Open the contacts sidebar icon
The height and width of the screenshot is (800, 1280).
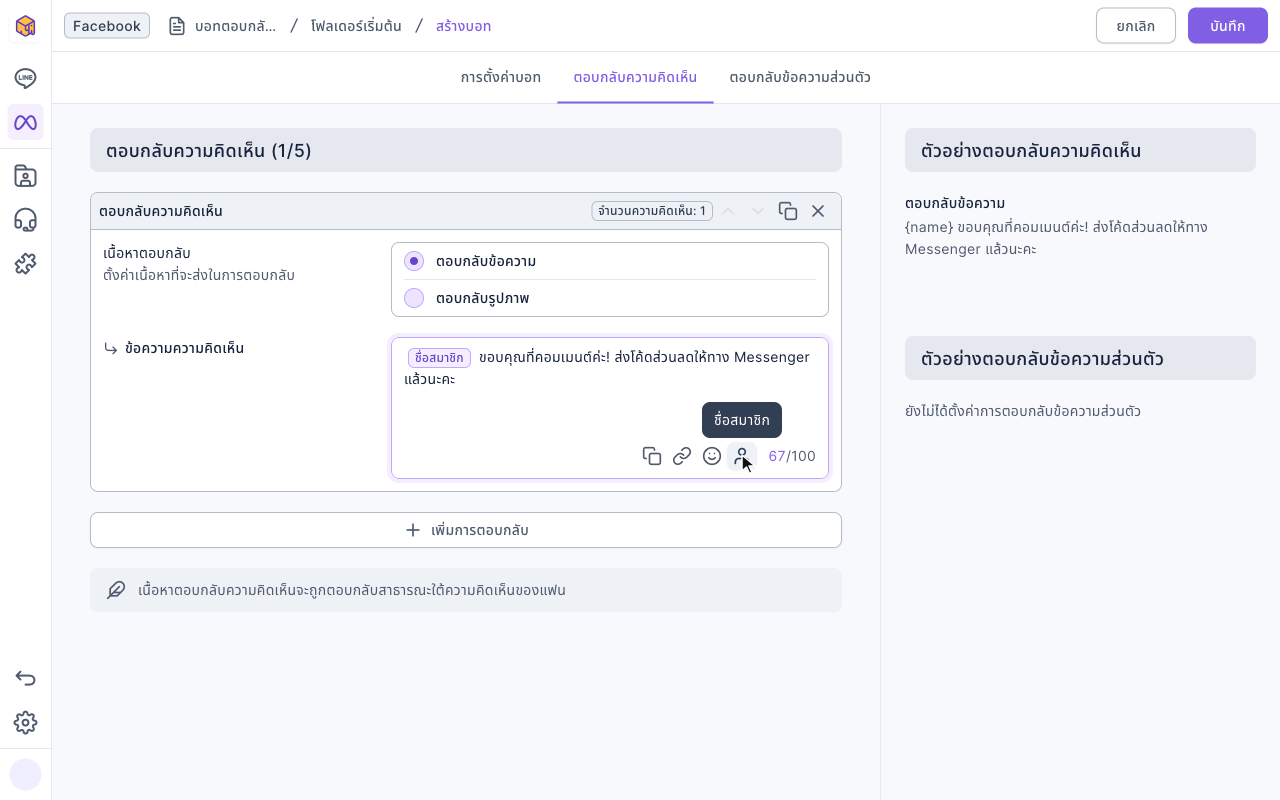[26, 176]
